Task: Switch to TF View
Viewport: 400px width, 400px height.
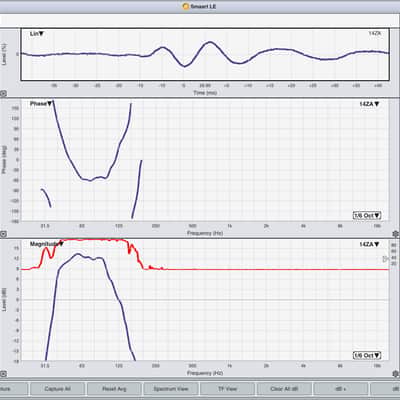Action: (x=227, y=389)
